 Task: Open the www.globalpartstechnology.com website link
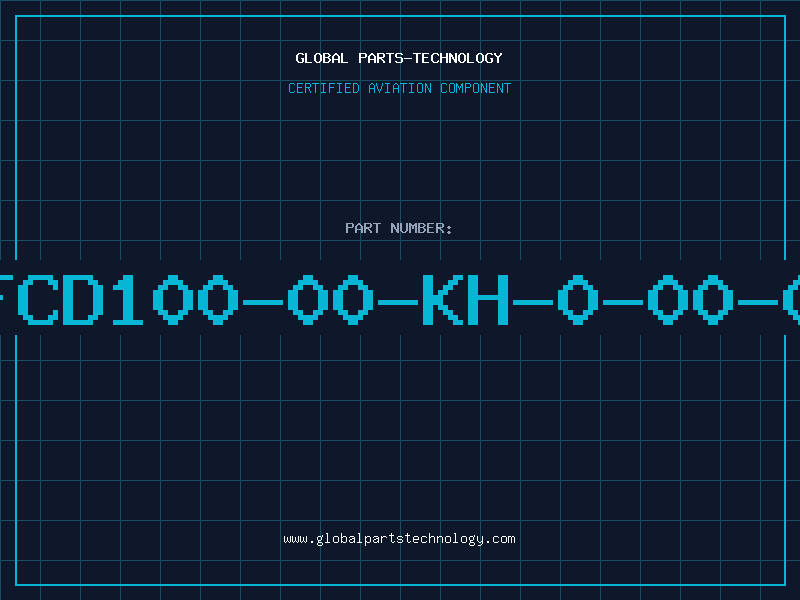(x=399, y=539)
